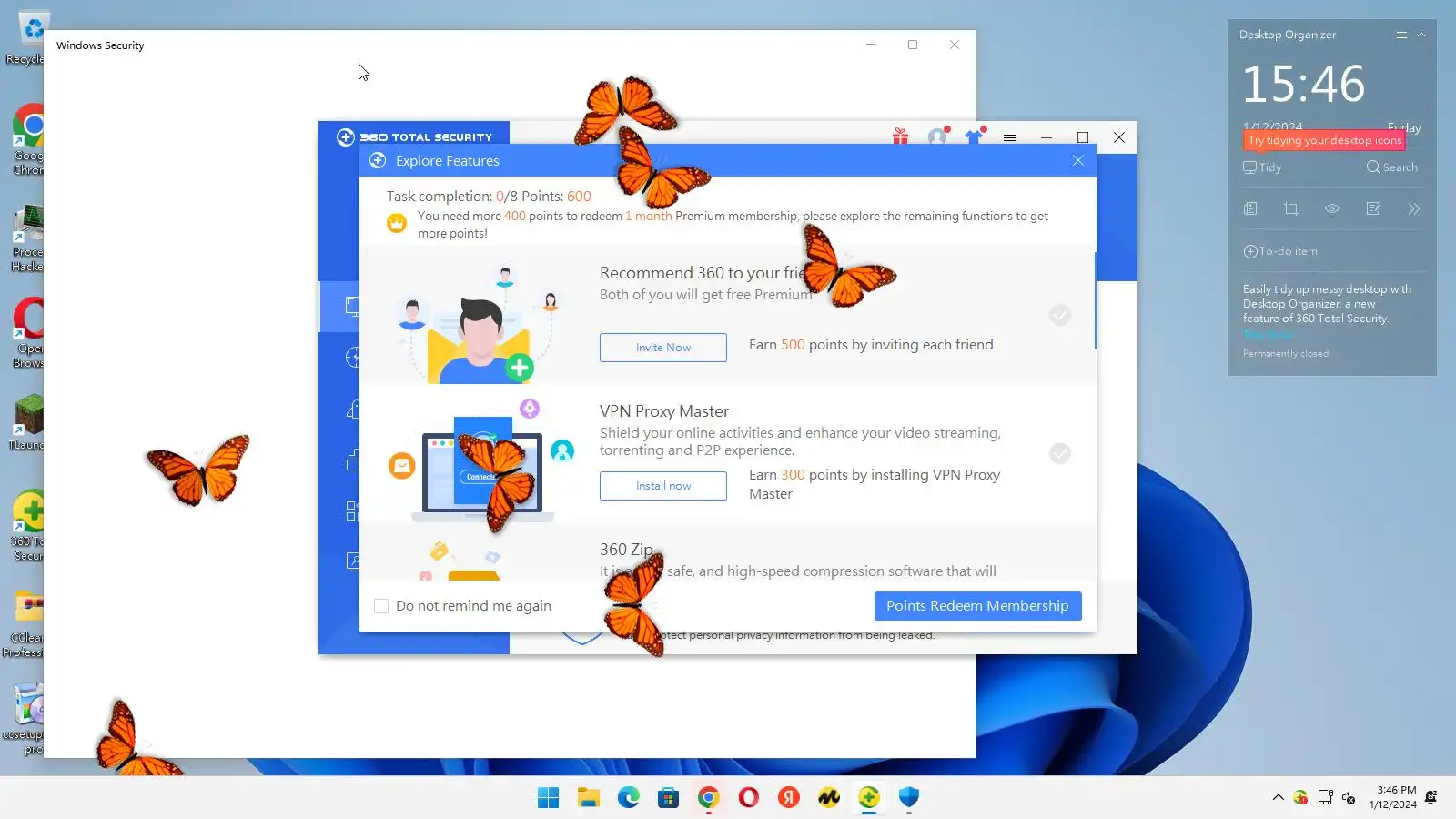Screen dimensions: 1456x819
Task: Click the Recommend 360 friends illustration
Action: 478,323
